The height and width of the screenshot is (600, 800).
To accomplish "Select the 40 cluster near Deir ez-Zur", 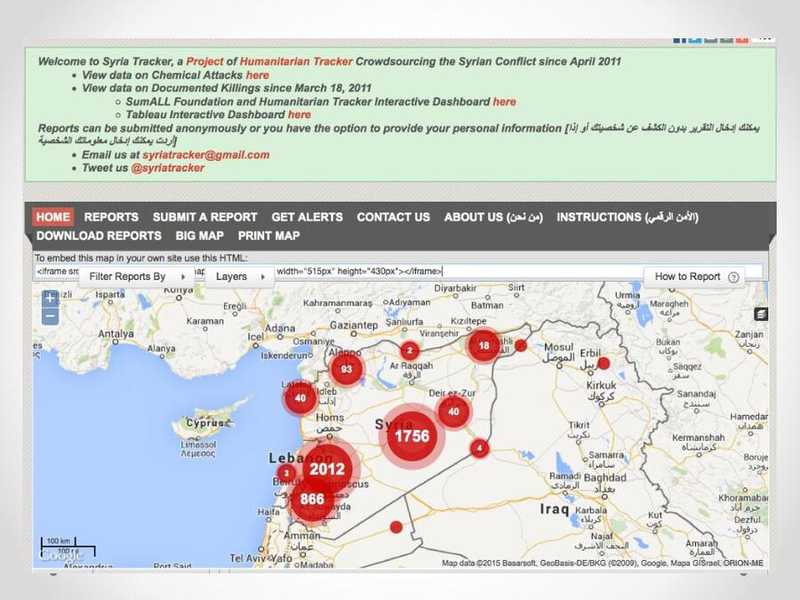I will click(453, 412).
